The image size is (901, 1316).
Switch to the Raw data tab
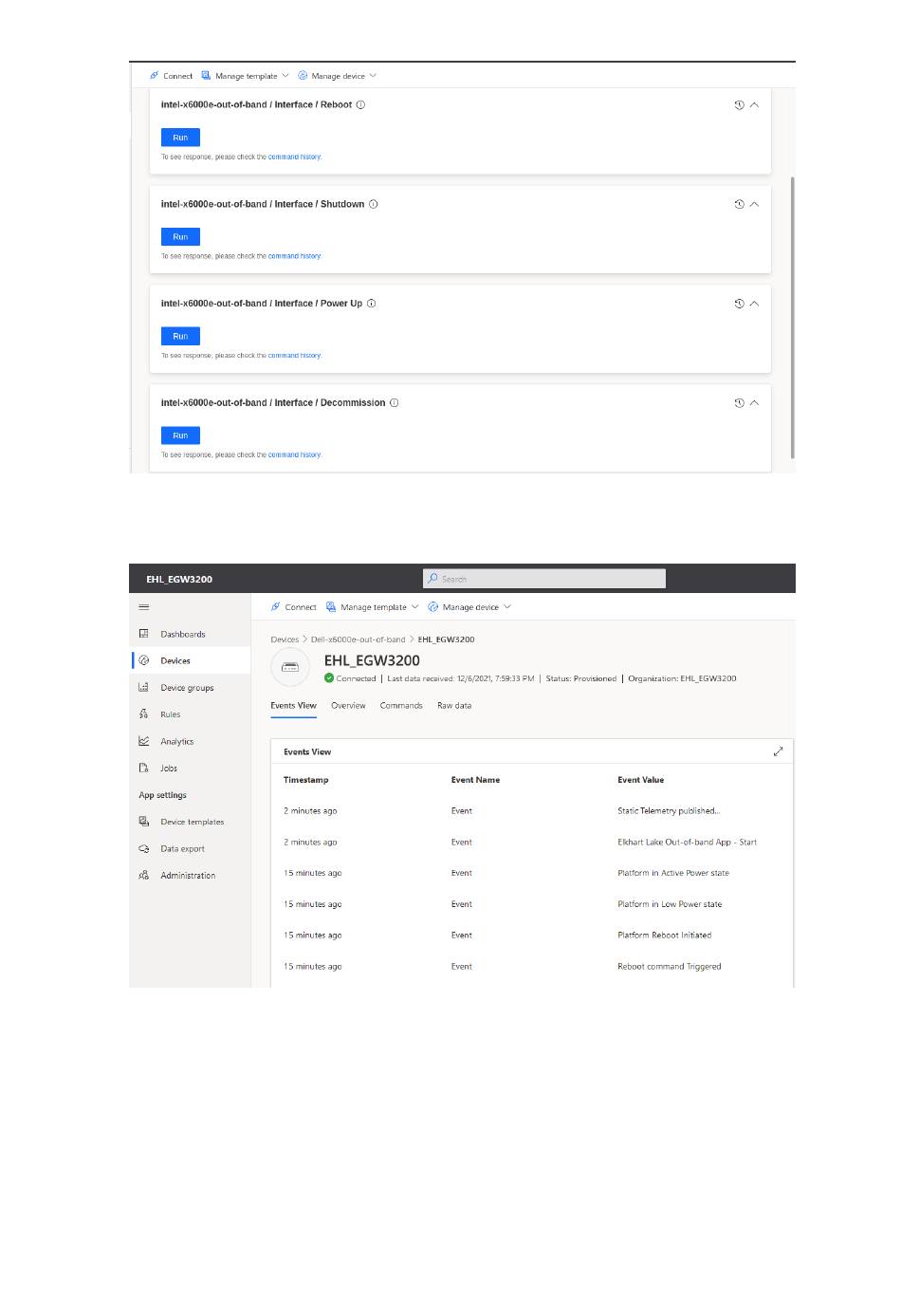(454, 706)
